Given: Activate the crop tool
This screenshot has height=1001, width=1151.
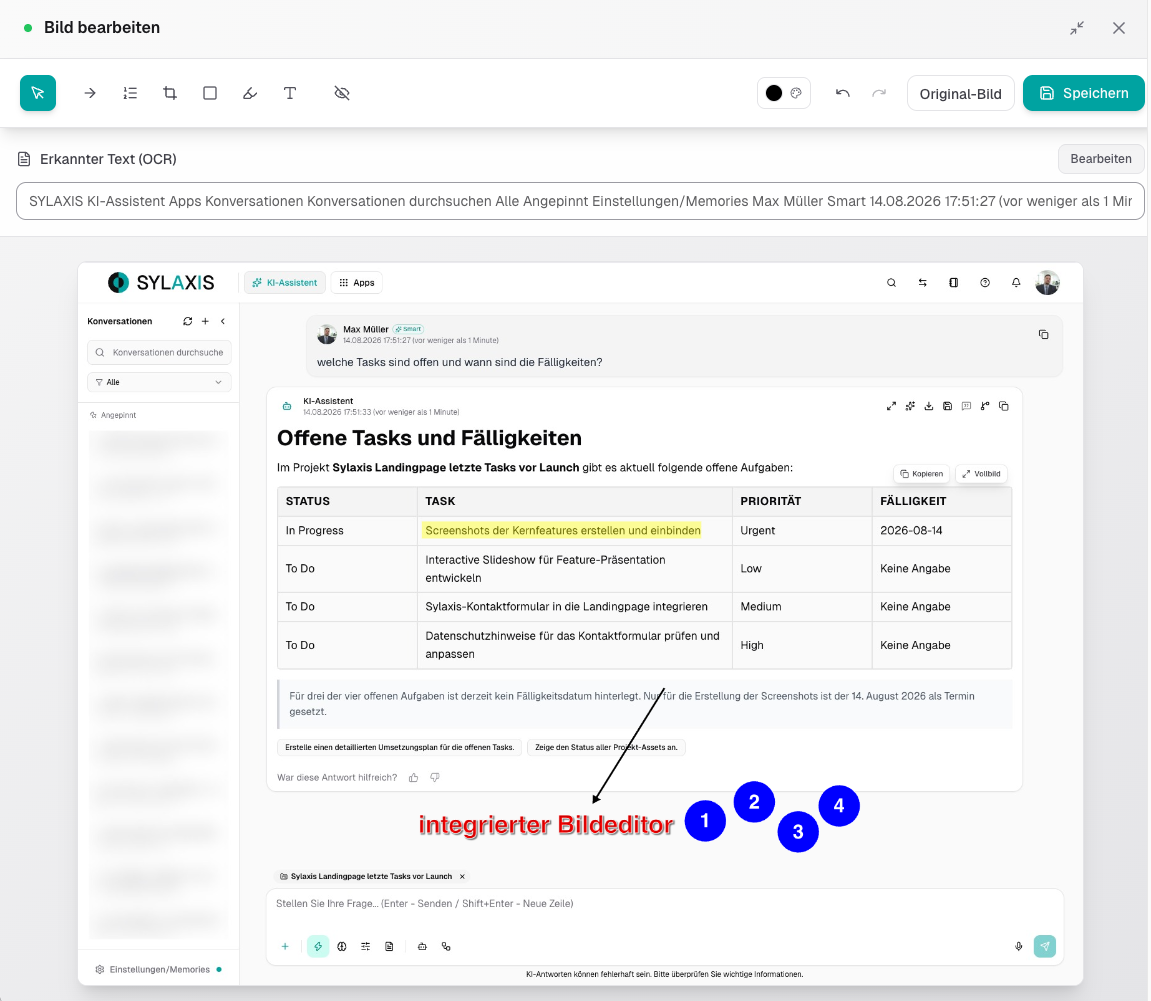Looking at the screenshot, I should (170, 93).
